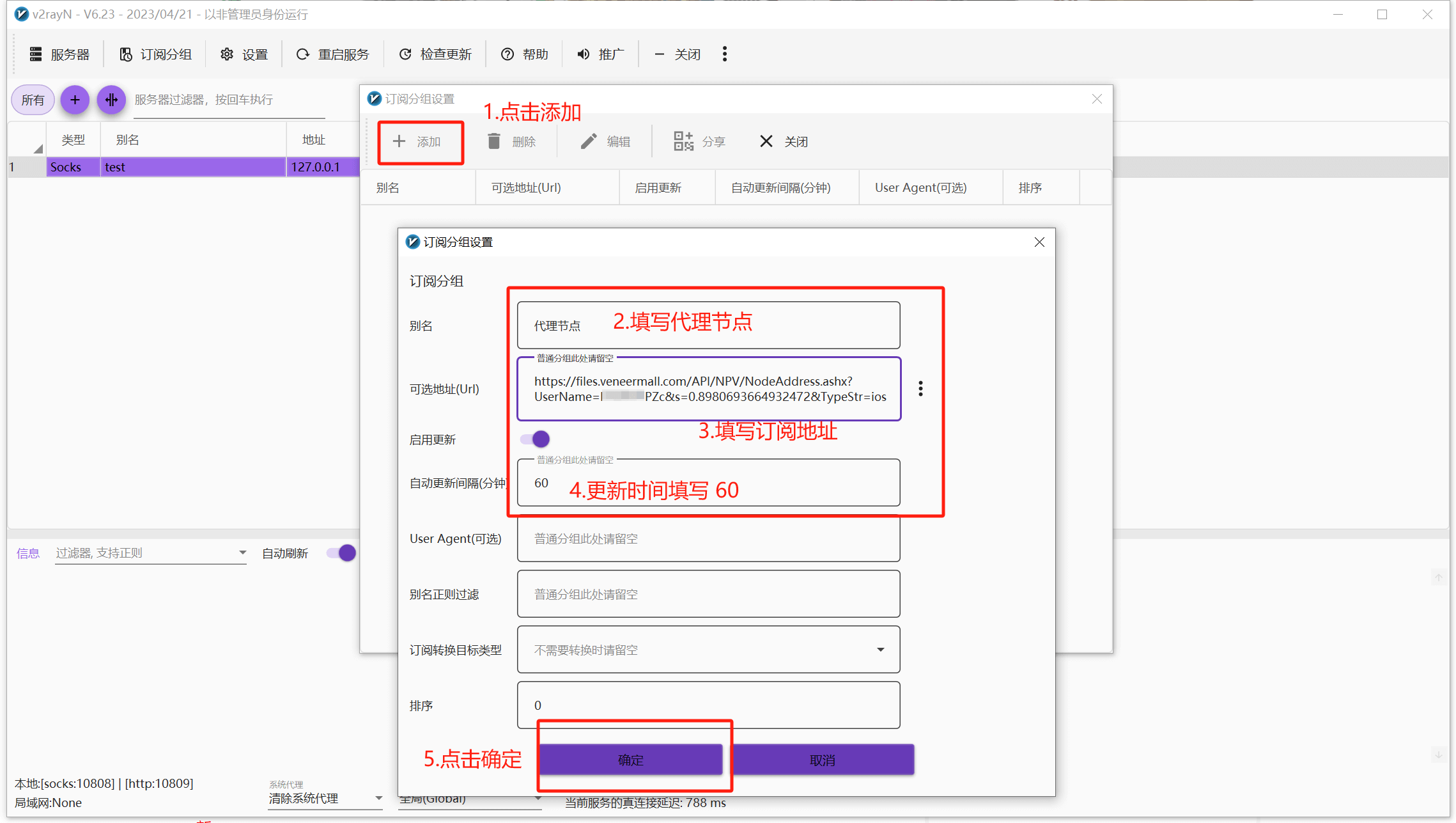
Task: Click the 别名 column header in server list
Action: tap(192, 139)
